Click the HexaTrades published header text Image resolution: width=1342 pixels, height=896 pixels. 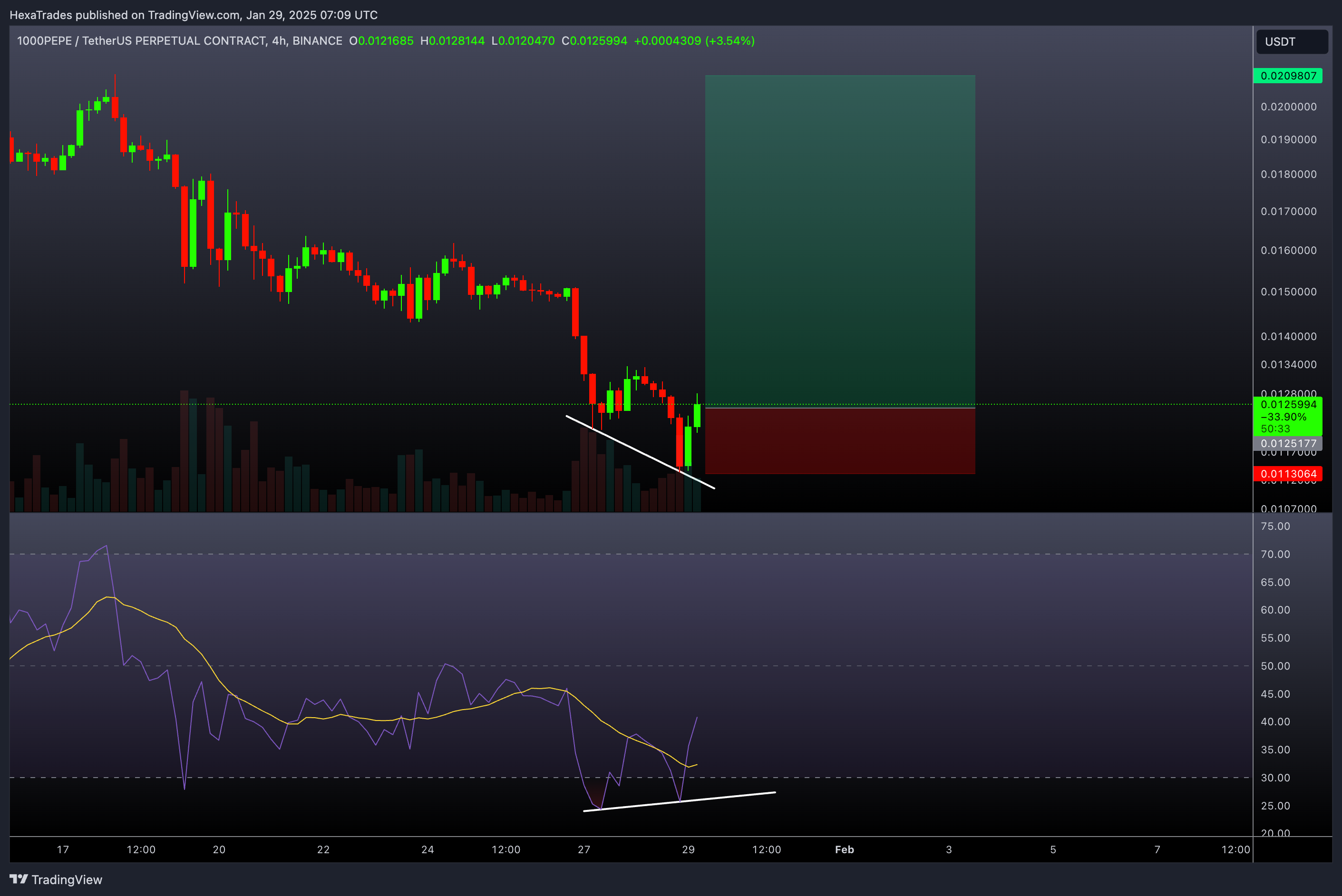click(194, 15)
